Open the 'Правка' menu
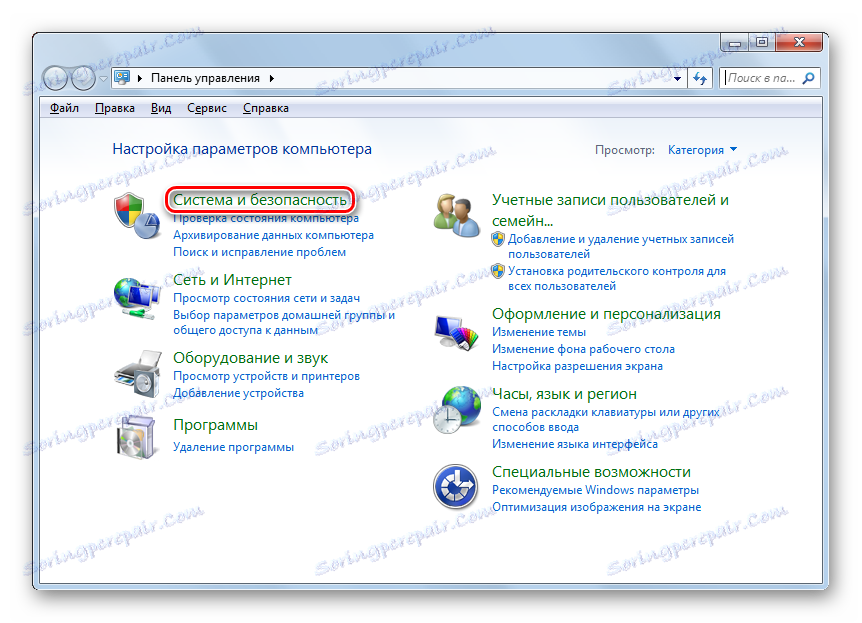 [115, 108]
